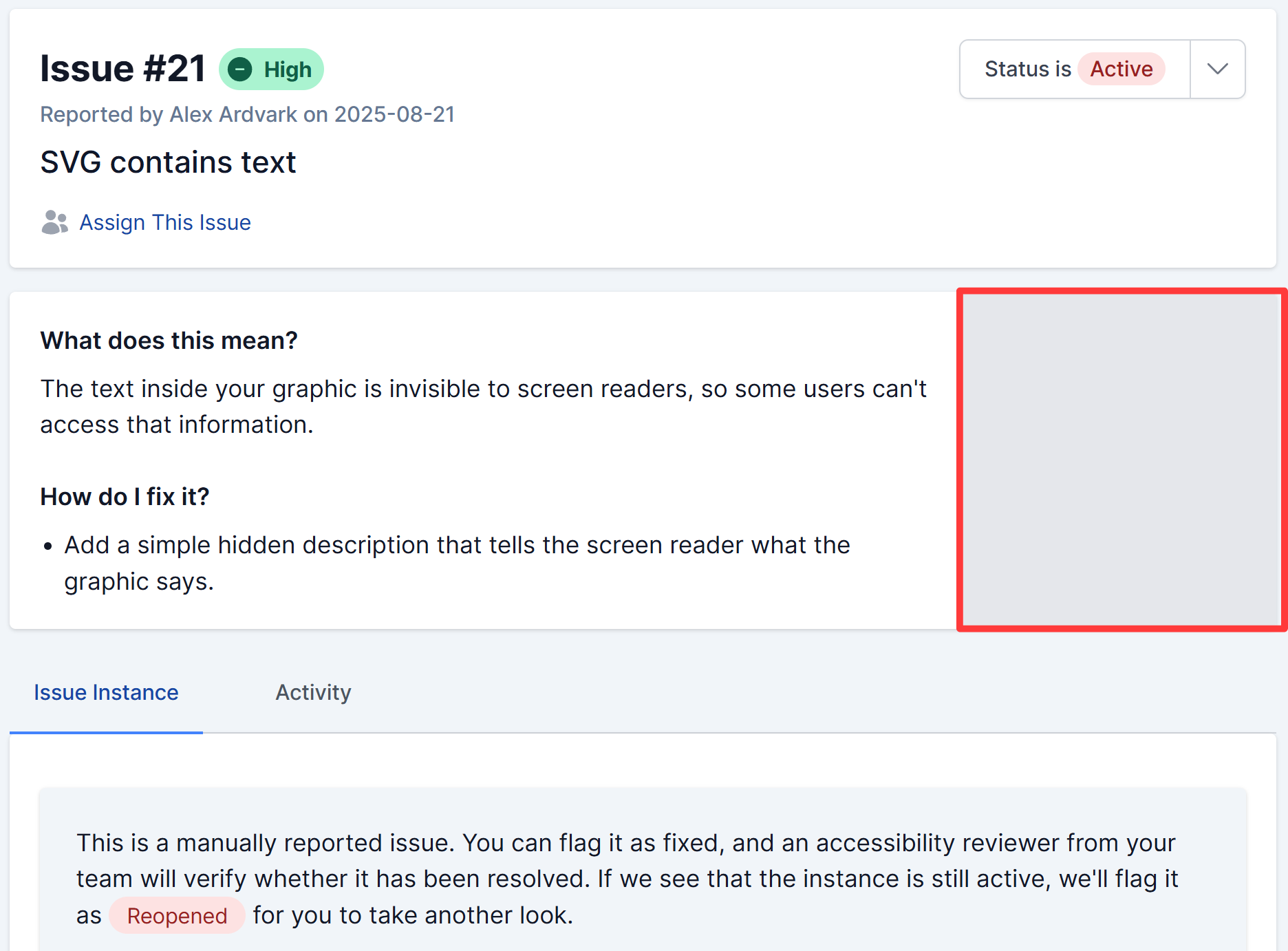The width and height of the screenshot is (1288, 951).
Task: Click the Assign This Issue link
Action: (x=165, y=222)
